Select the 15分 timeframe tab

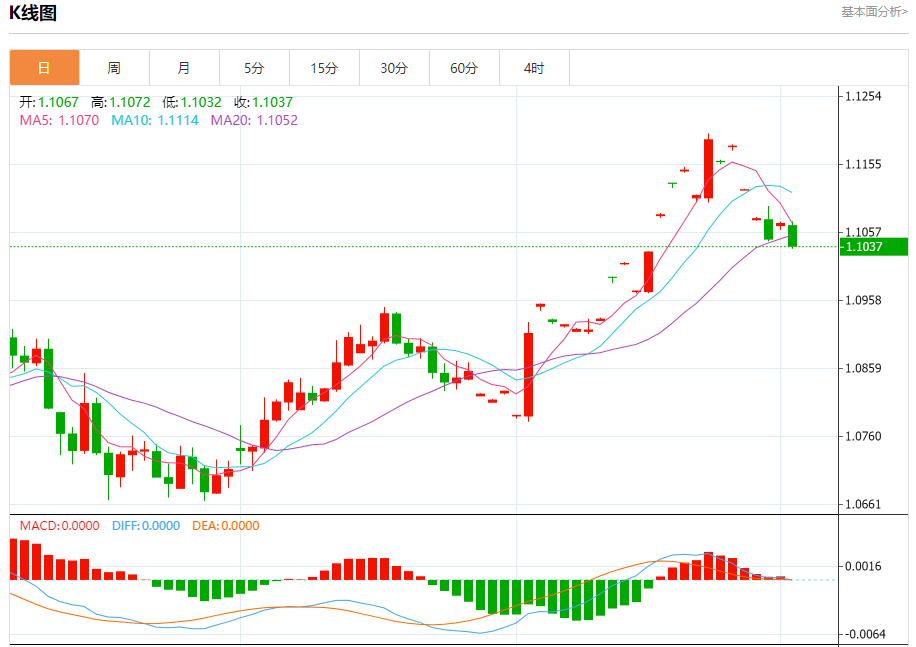point(324,68)
